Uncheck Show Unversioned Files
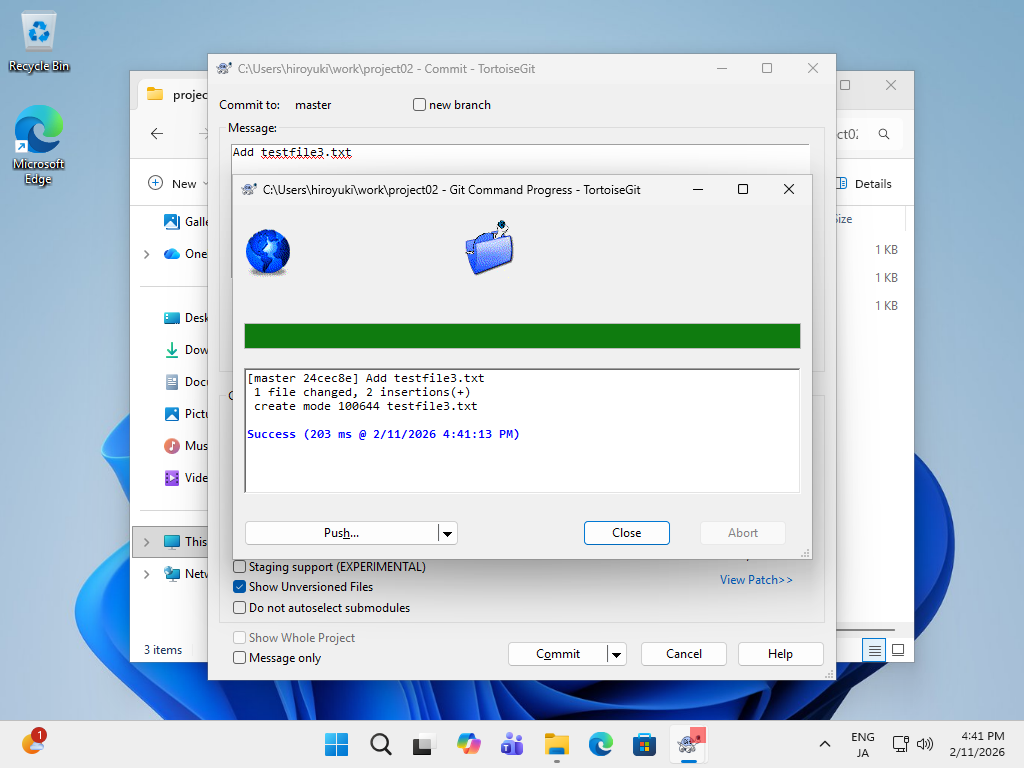 click(x=240, y=586)
